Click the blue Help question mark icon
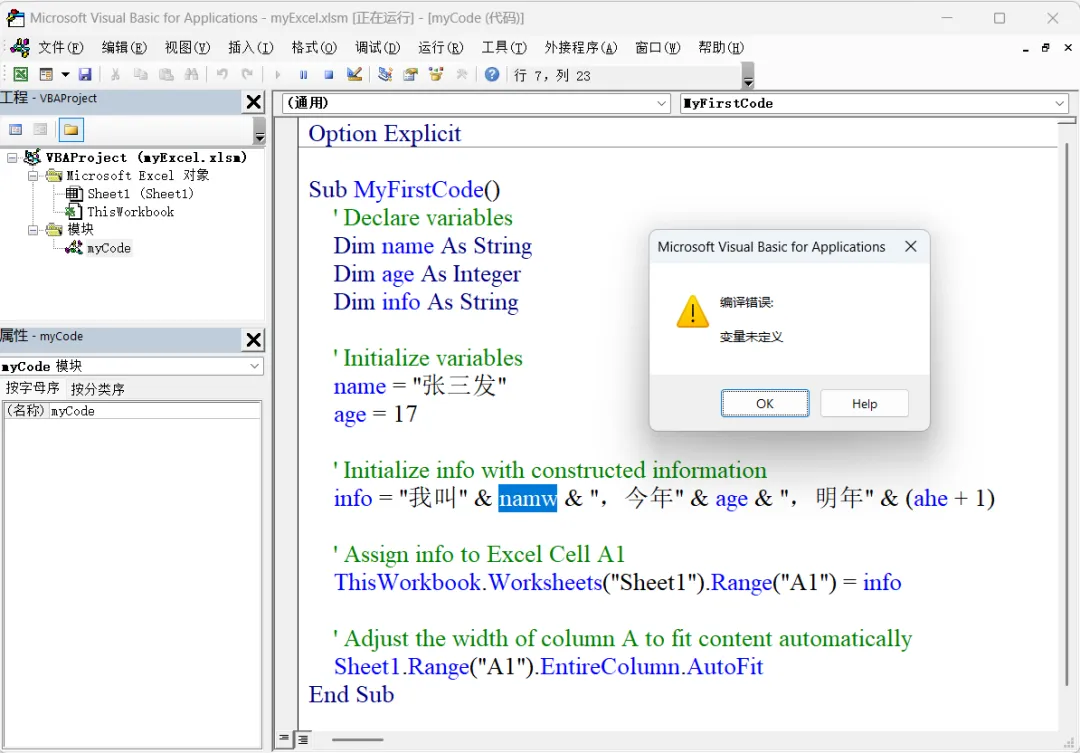 (492, 74)
